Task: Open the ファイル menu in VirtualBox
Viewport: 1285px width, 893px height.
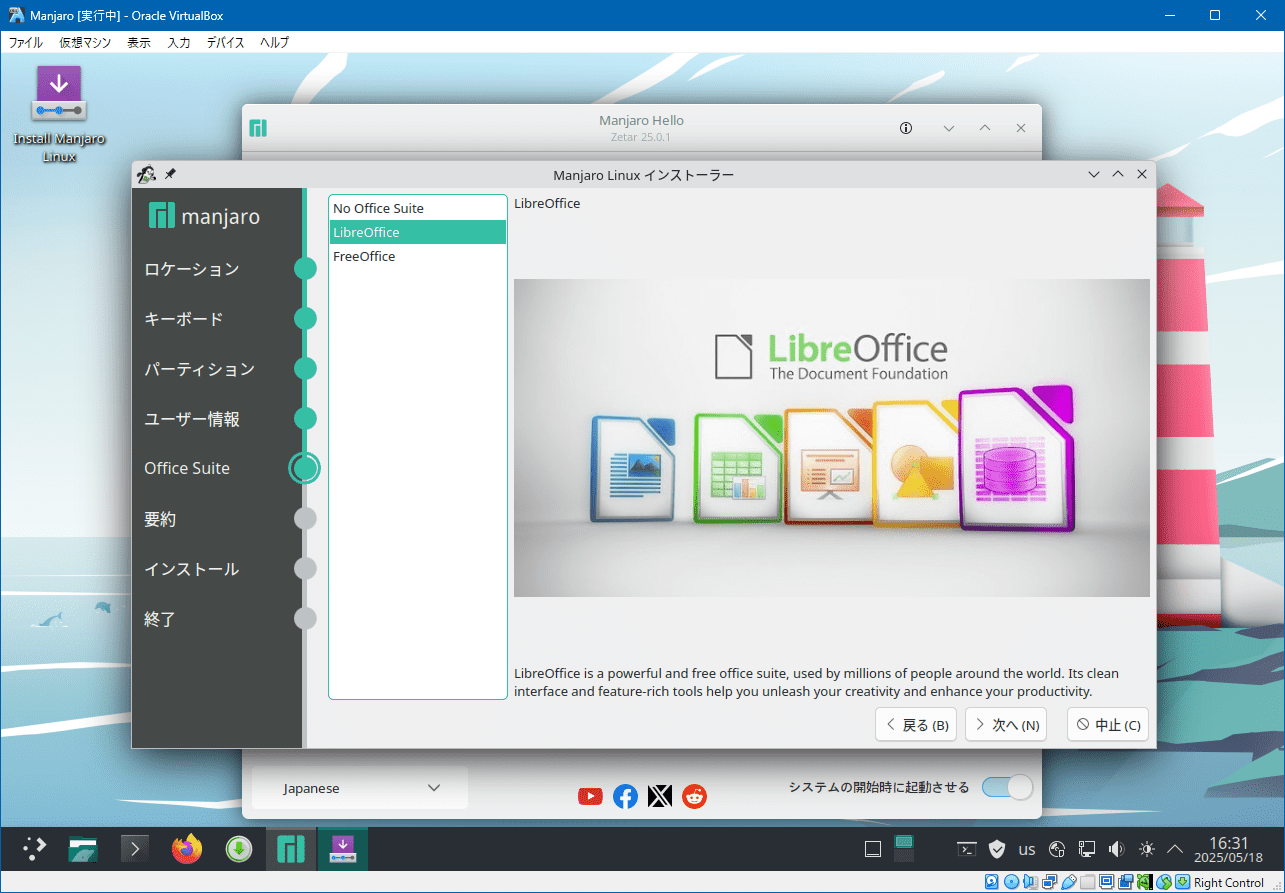Action: click(x=26, y=42)
